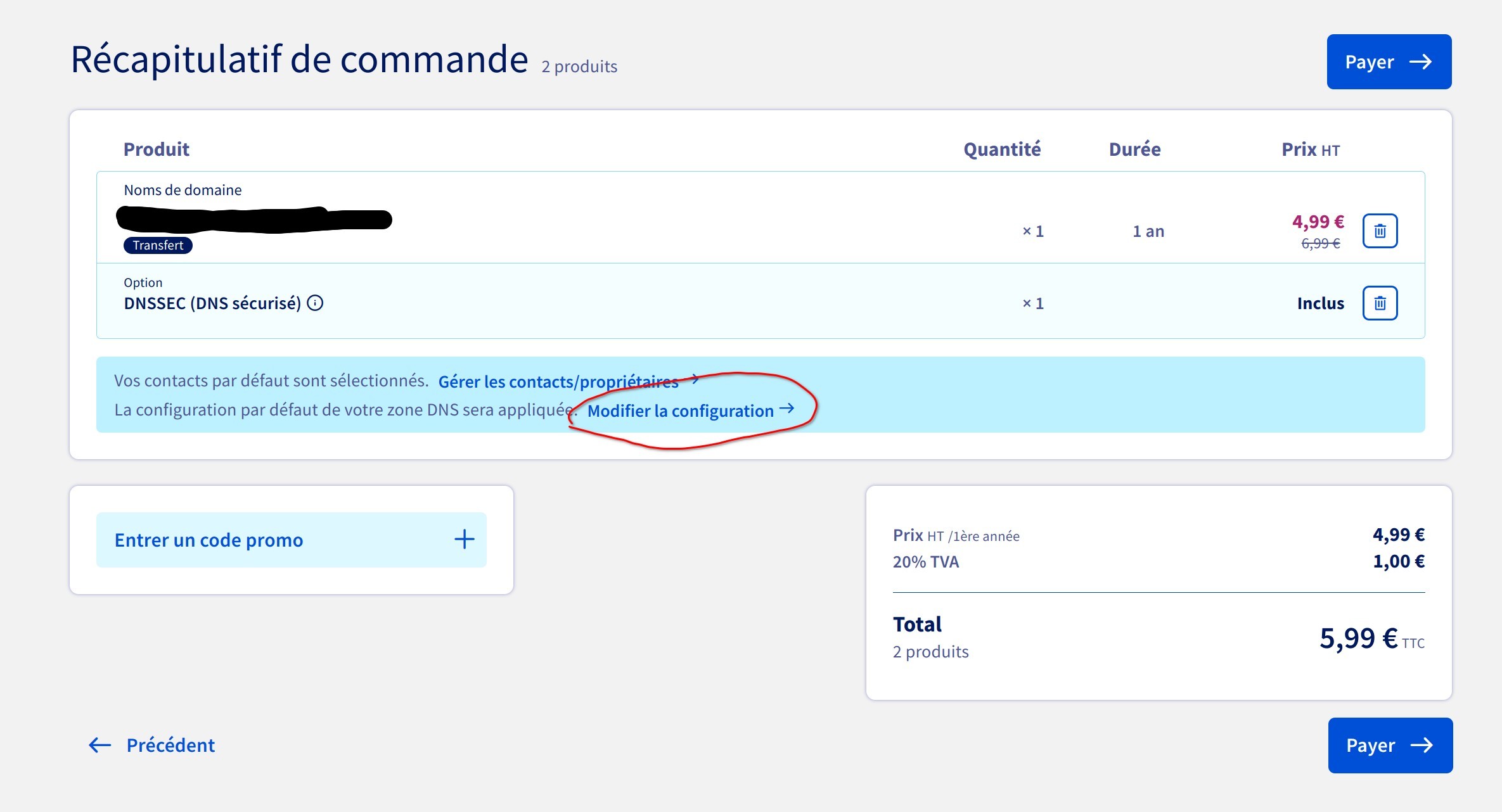Click the arrow inside the top Payer button

[1420, 62]
